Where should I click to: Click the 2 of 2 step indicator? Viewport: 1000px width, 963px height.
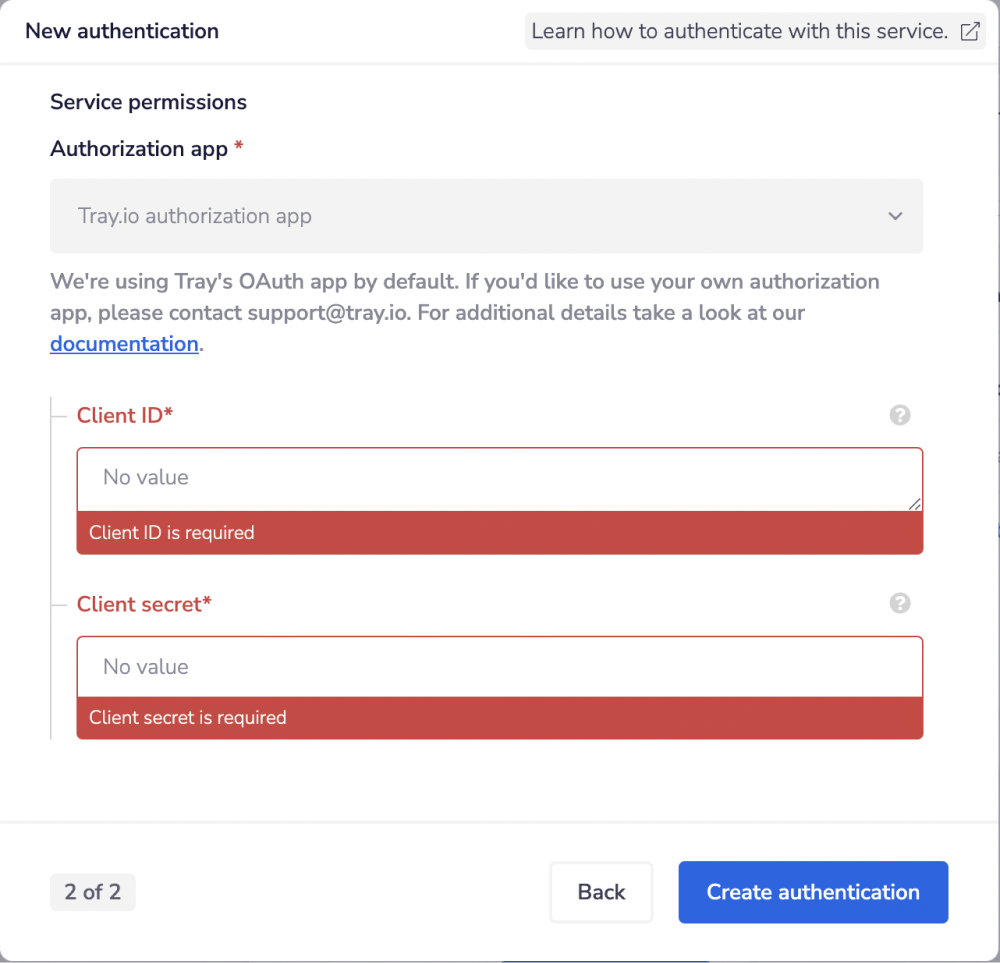point(92,892)
